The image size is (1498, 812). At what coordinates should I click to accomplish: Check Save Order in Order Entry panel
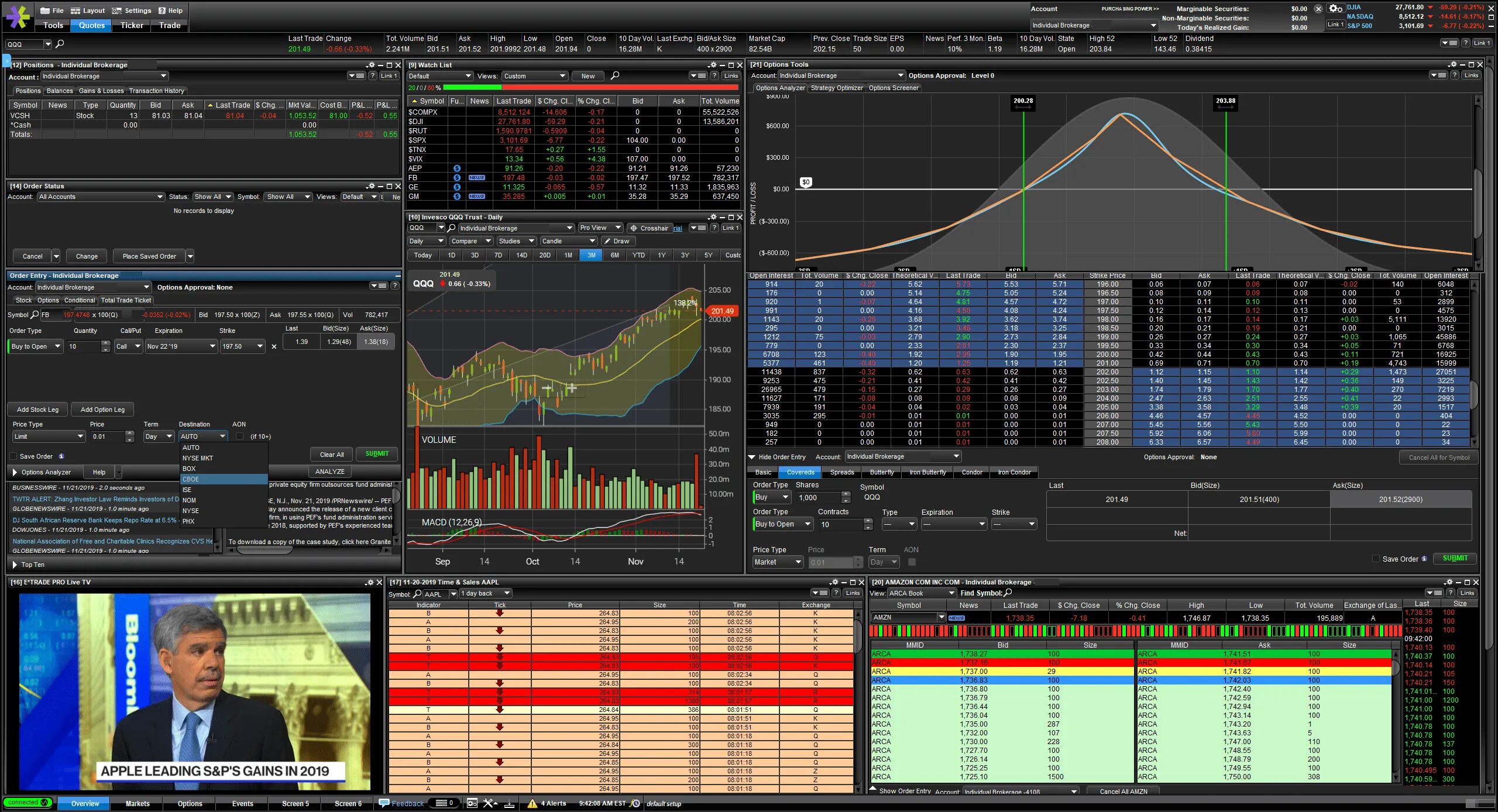(x=13, y=456)
